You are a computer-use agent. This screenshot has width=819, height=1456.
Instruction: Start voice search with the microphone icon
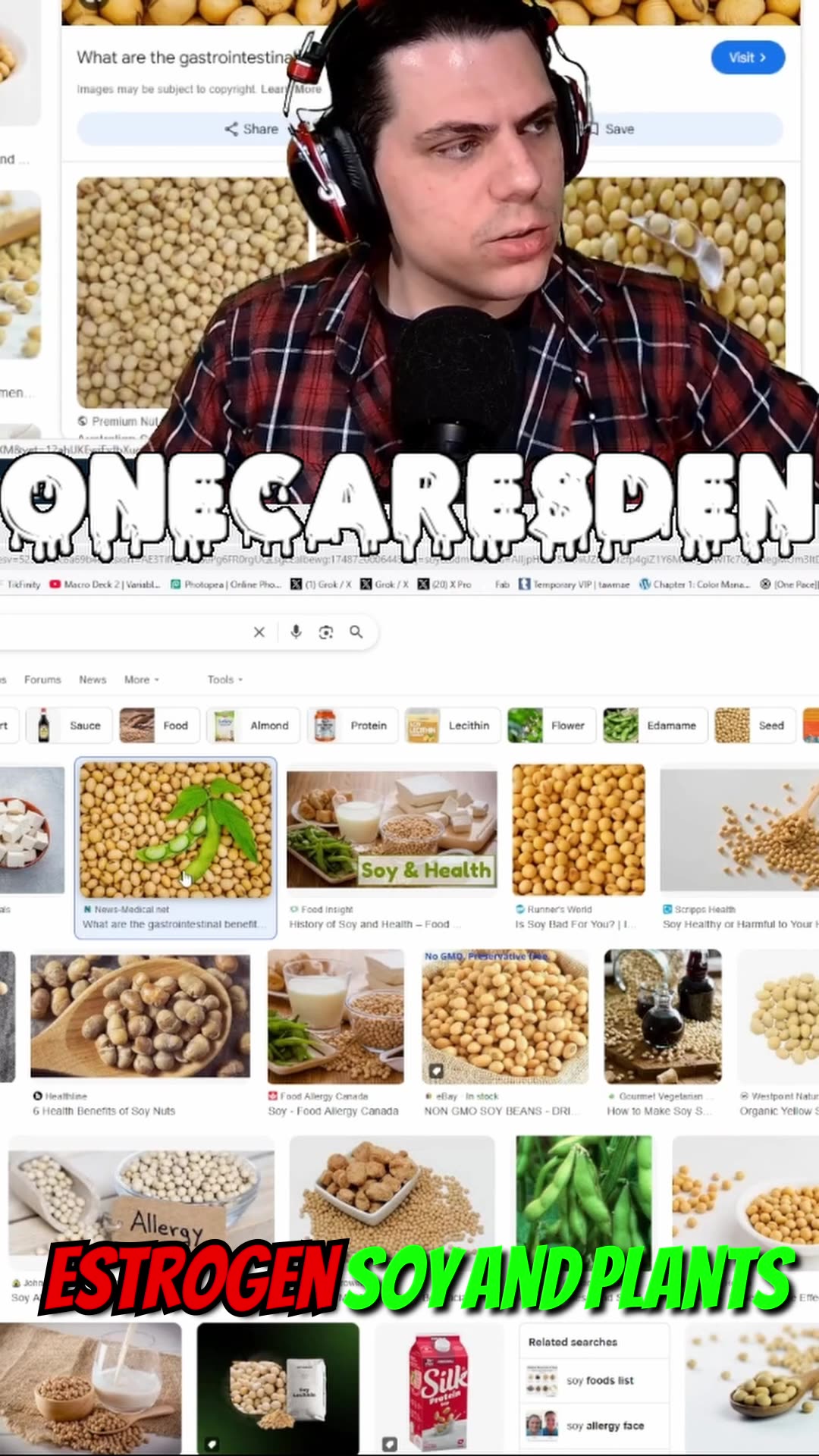point(296,632)
